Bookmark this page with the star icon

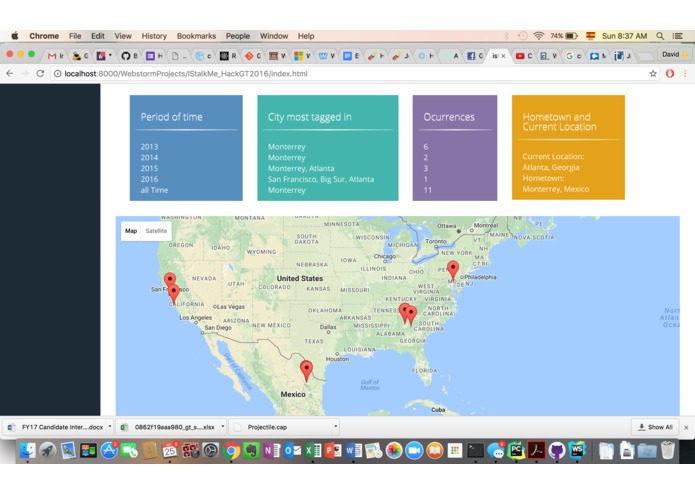653,74
